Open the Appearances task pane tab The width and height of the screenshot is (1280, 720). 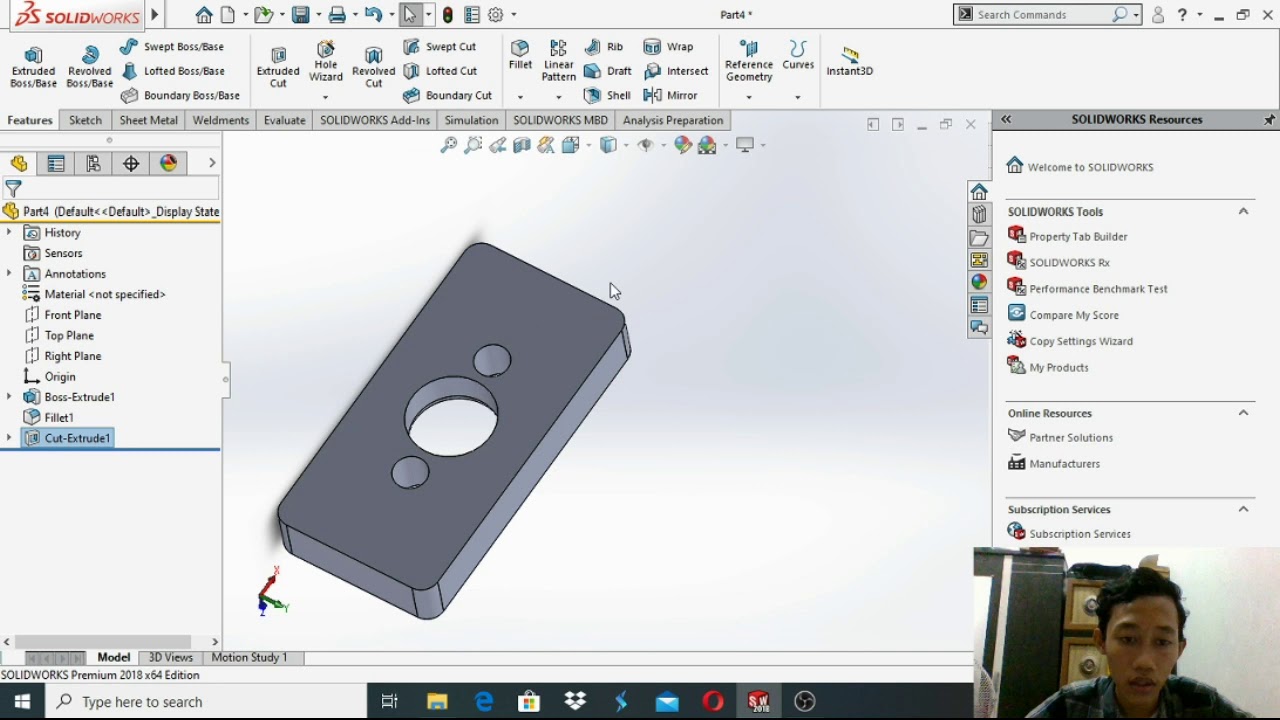[x=979, y=283]
